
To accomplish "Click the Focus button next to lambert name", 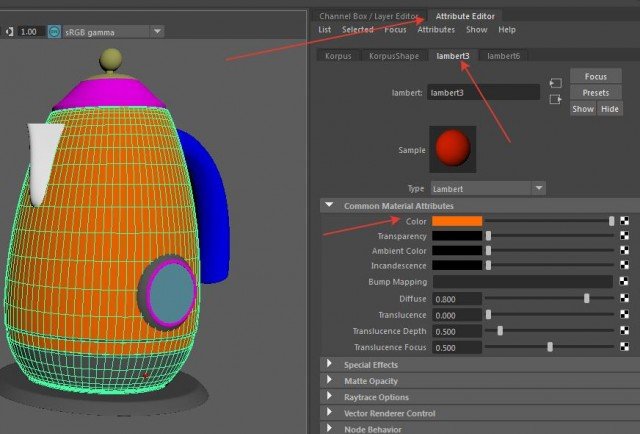I will click(595, 77).
